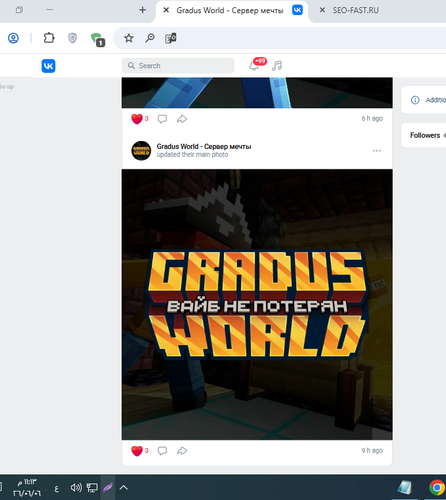
Task: Click the top post's image
Action: tap(257, 93)
